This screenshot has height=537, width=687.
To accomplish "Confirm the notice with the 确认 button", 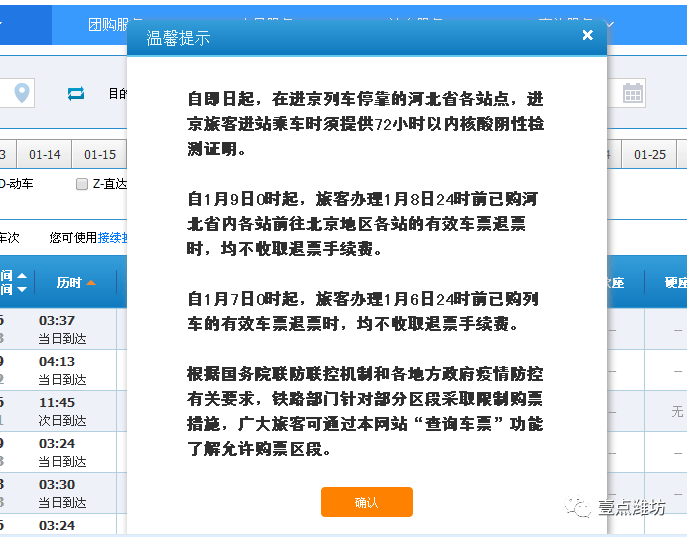I will click(x=367, y=502).
